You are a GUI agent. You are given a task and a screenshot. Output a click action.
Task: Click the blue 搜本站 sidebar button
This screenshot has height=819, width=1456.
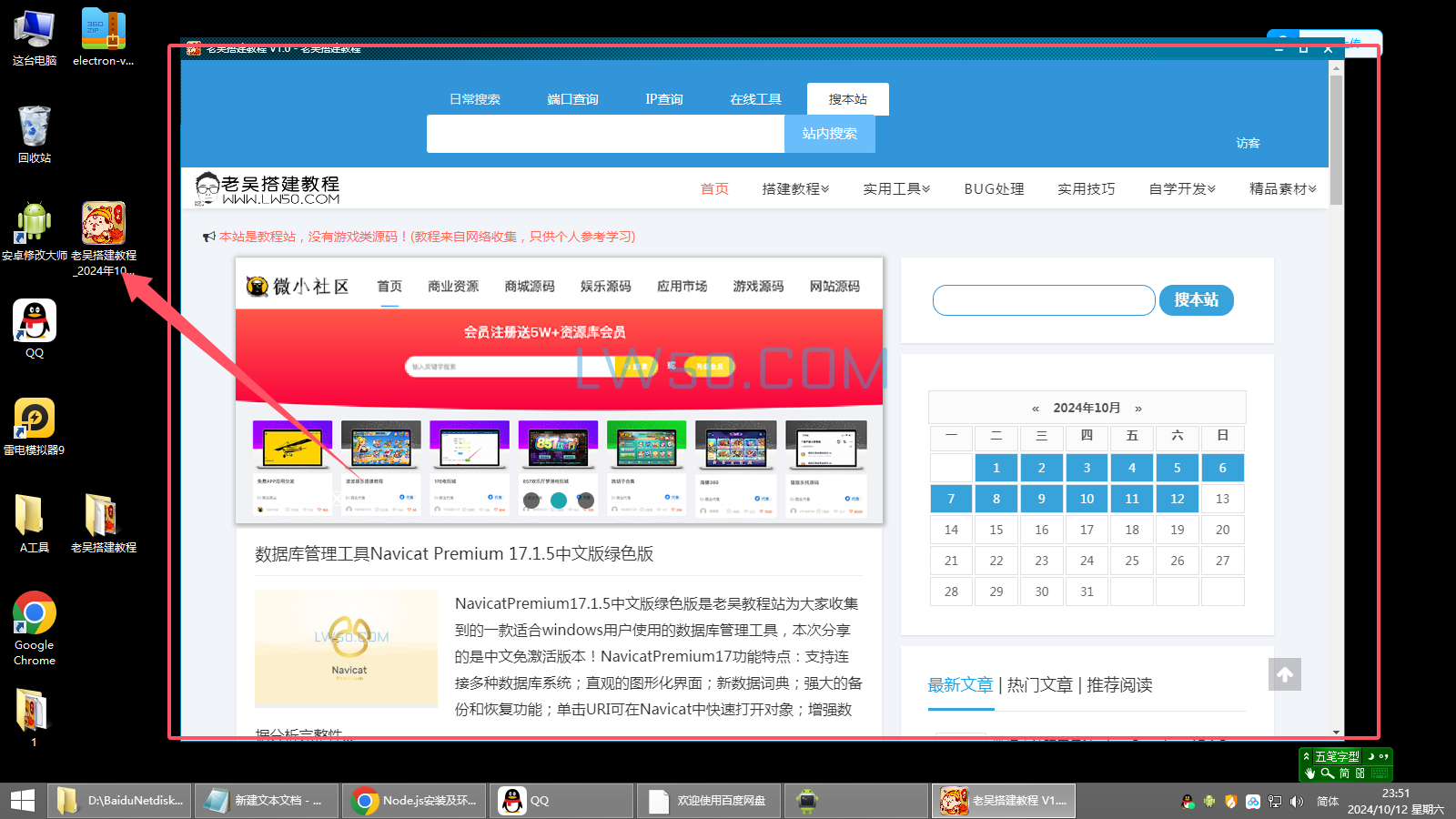1196,300
